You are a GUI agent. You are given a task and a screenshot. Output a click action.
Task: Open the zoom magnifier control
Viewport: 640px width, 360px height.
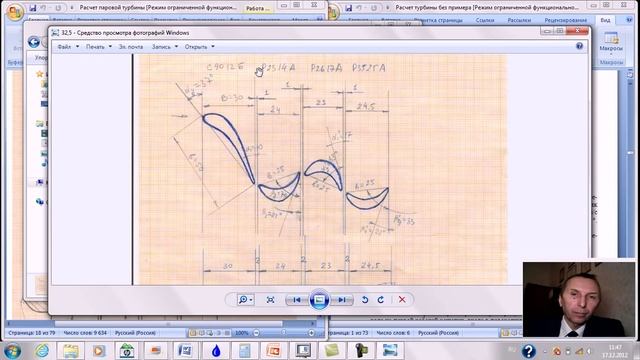coord(245,300)
